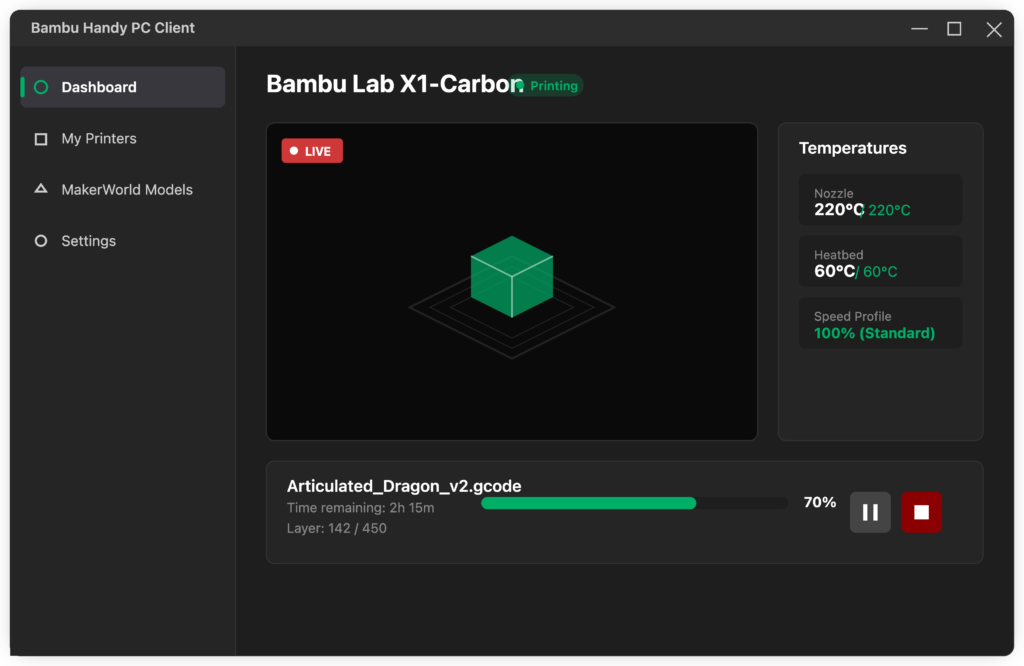The height and width of the screenshot is (666, 1024).
Task: Click the Time remaining: 2h 15m text
Action: pos(360,507)
